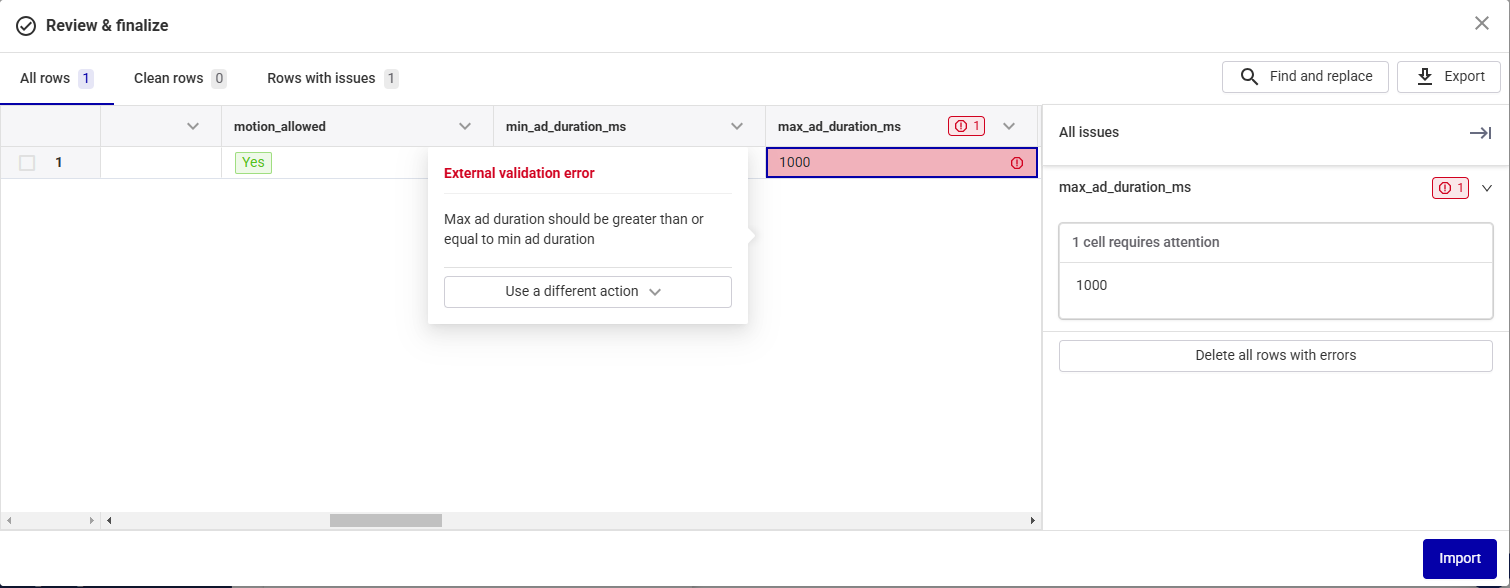Click the Find and replace magnifier icon

(x=1249, y=77)
